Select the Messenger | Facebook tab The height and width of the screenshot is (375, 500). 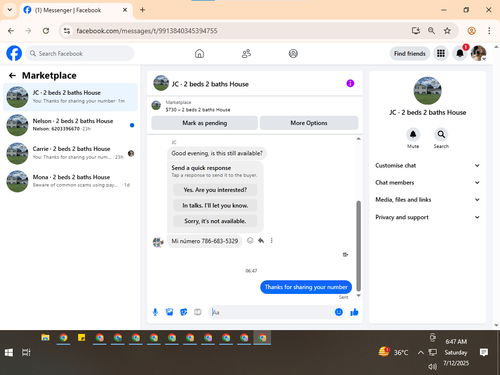tap(76, 10)
